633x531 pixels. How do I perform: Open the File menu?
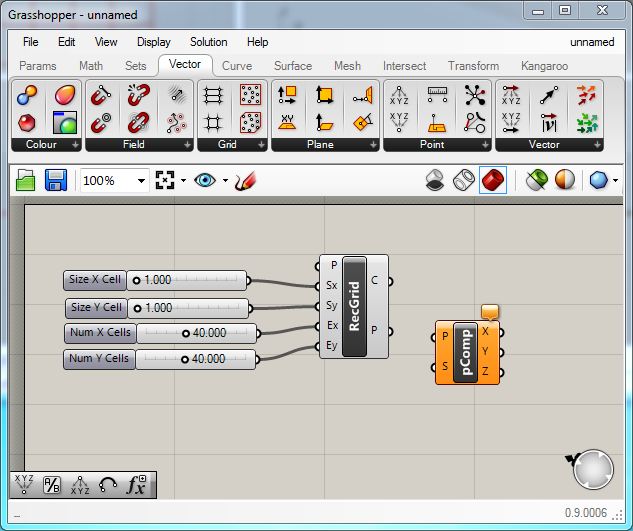tap(31, 42)
